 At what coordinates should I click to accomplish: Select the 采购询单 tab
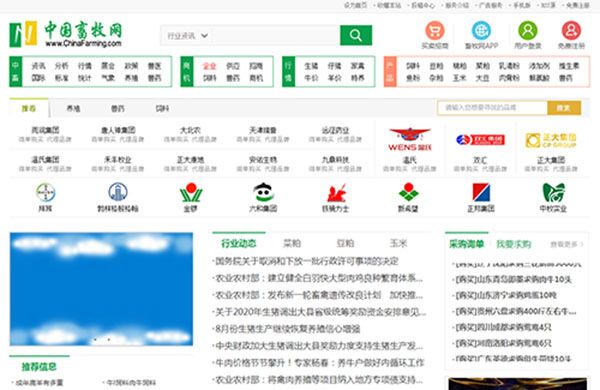pos(467,244)
